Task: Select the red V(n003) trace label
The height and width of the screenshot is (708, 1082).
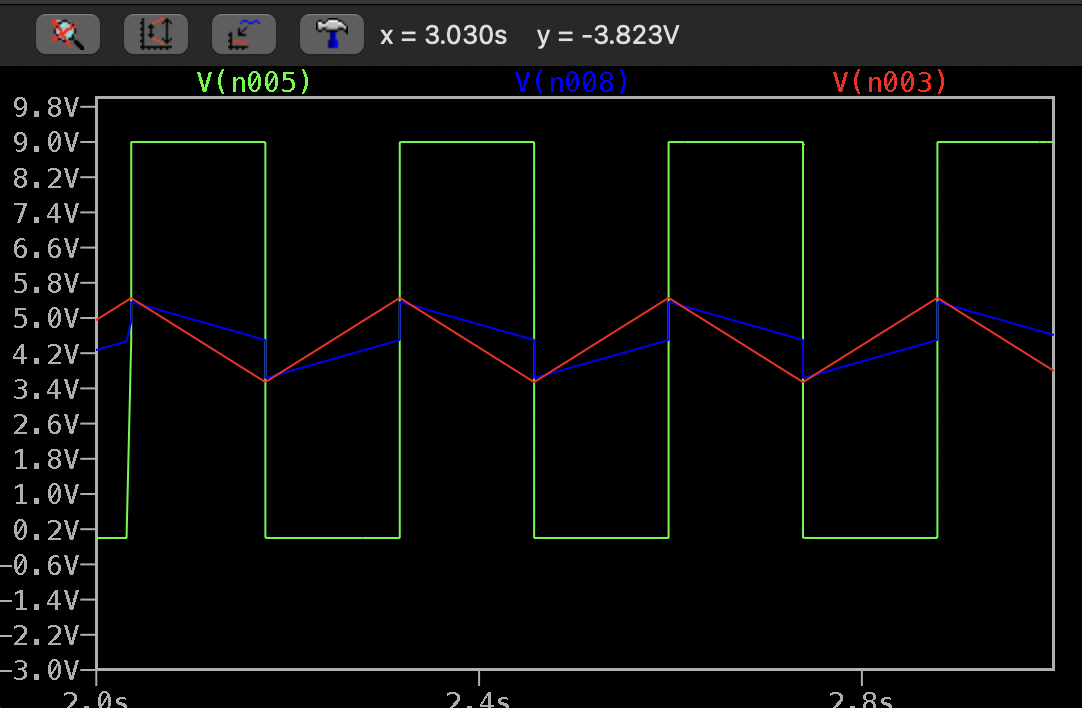Action: coord(889,82)
